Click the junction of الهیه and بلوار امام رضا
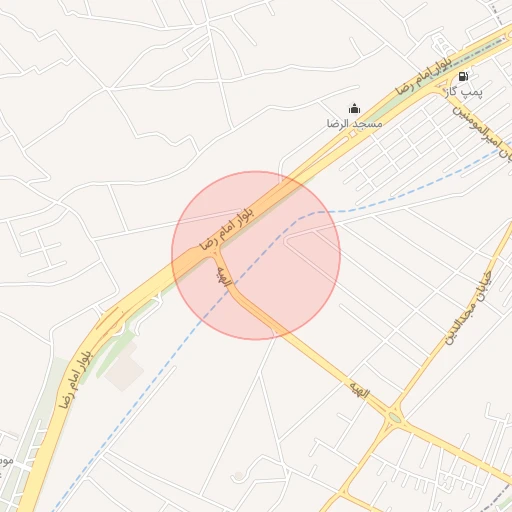This screenshot has width=512, height=512. tap(214, 253)
